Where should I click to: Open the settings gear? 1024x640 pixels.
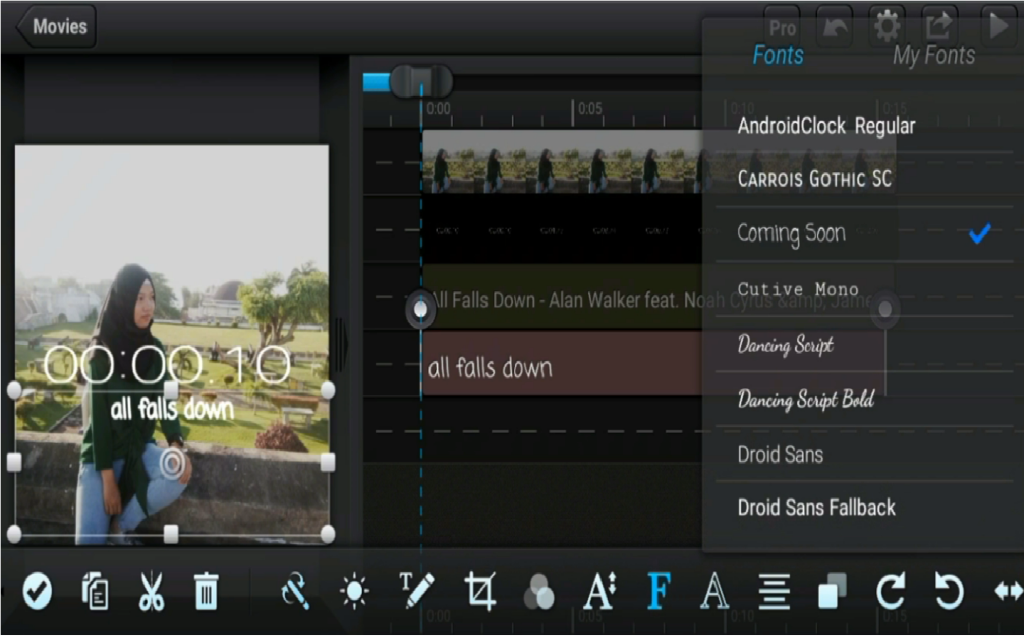click(887, 27)
